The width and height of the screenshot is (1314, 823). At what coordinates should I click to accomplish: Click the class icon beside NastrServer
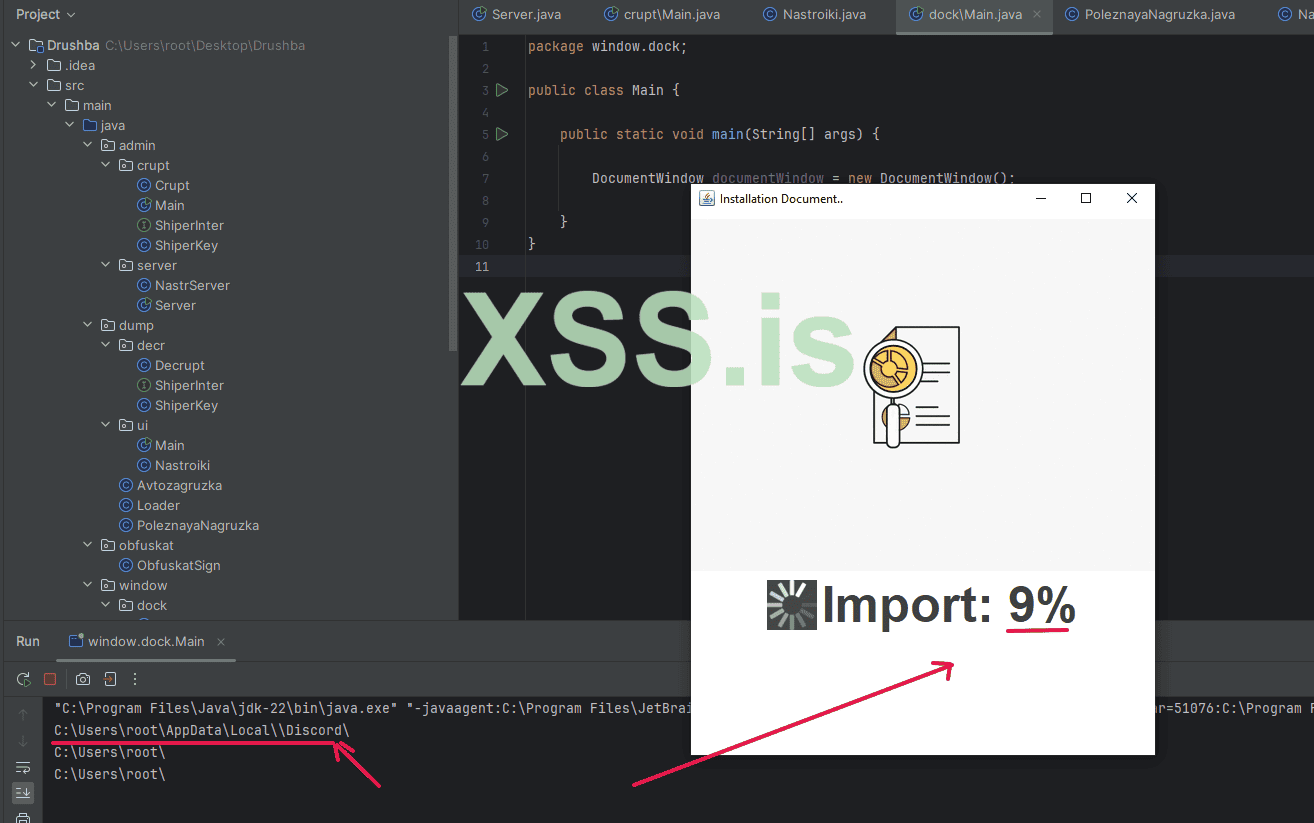(x=144, y=285)
